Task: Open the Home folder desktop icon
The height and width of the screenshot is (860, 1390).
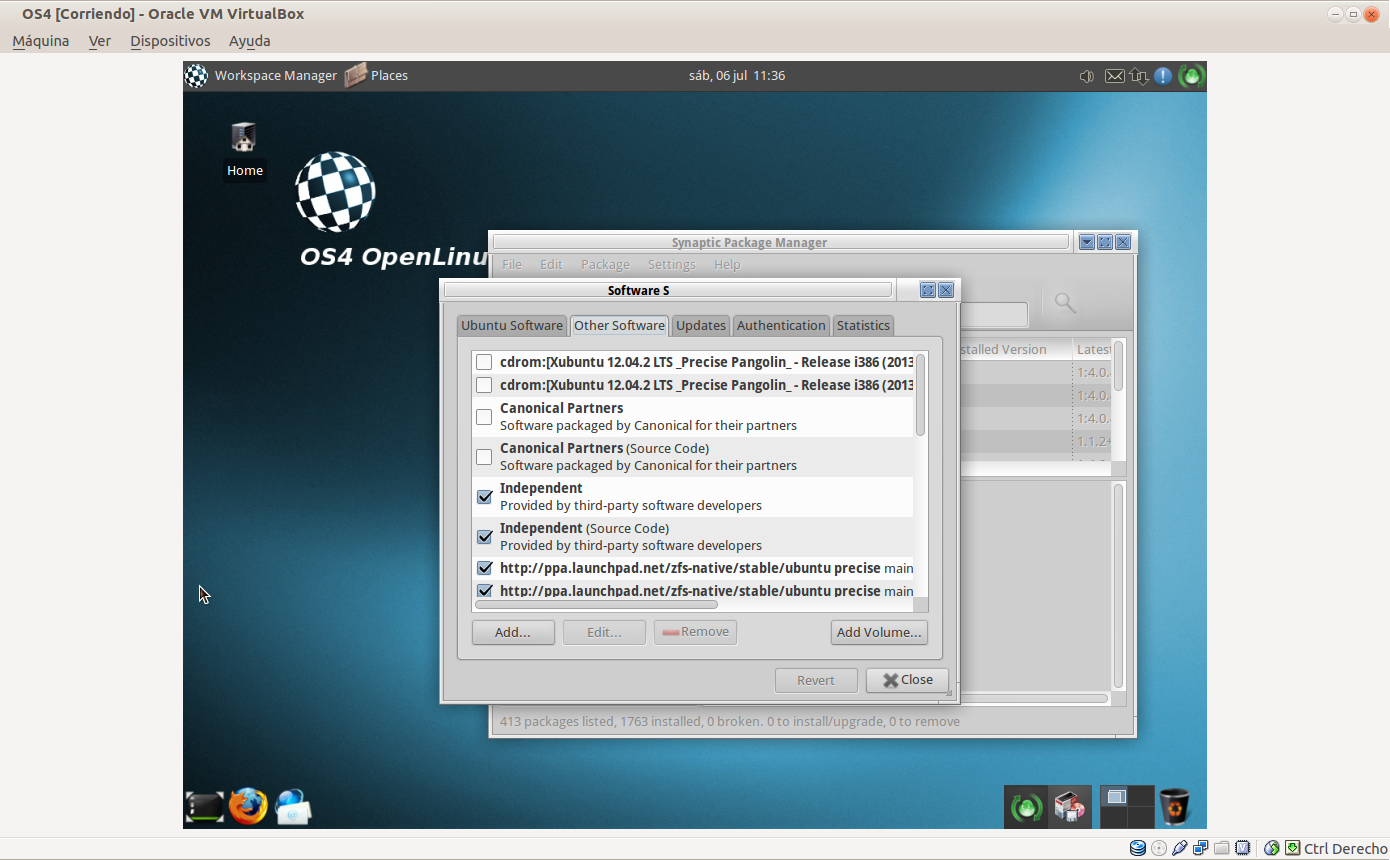Action: click(243, 139)
